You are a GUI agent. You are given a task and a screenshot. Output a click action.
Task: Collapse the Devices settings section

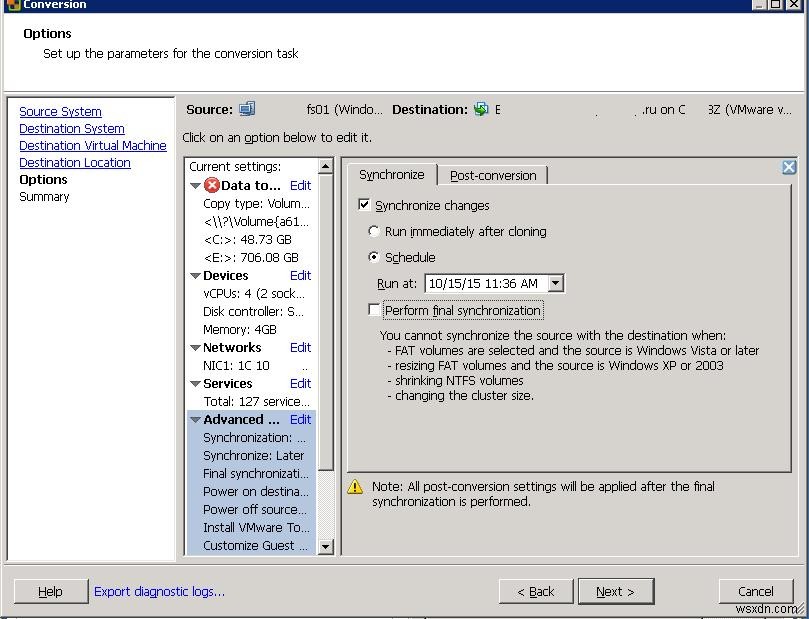click(x=194, y=275)
